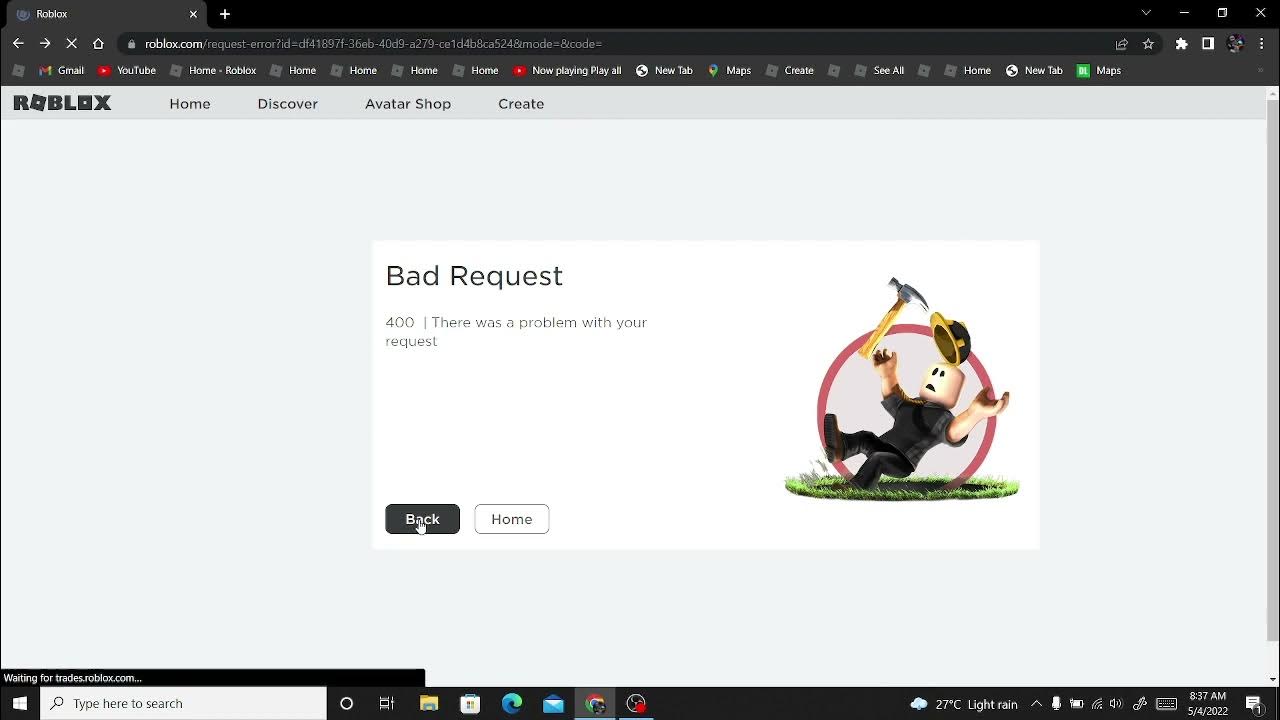Click the microphone tray icon
The width and height of the screenshot is (1280, 720).
coord(1056,704)
